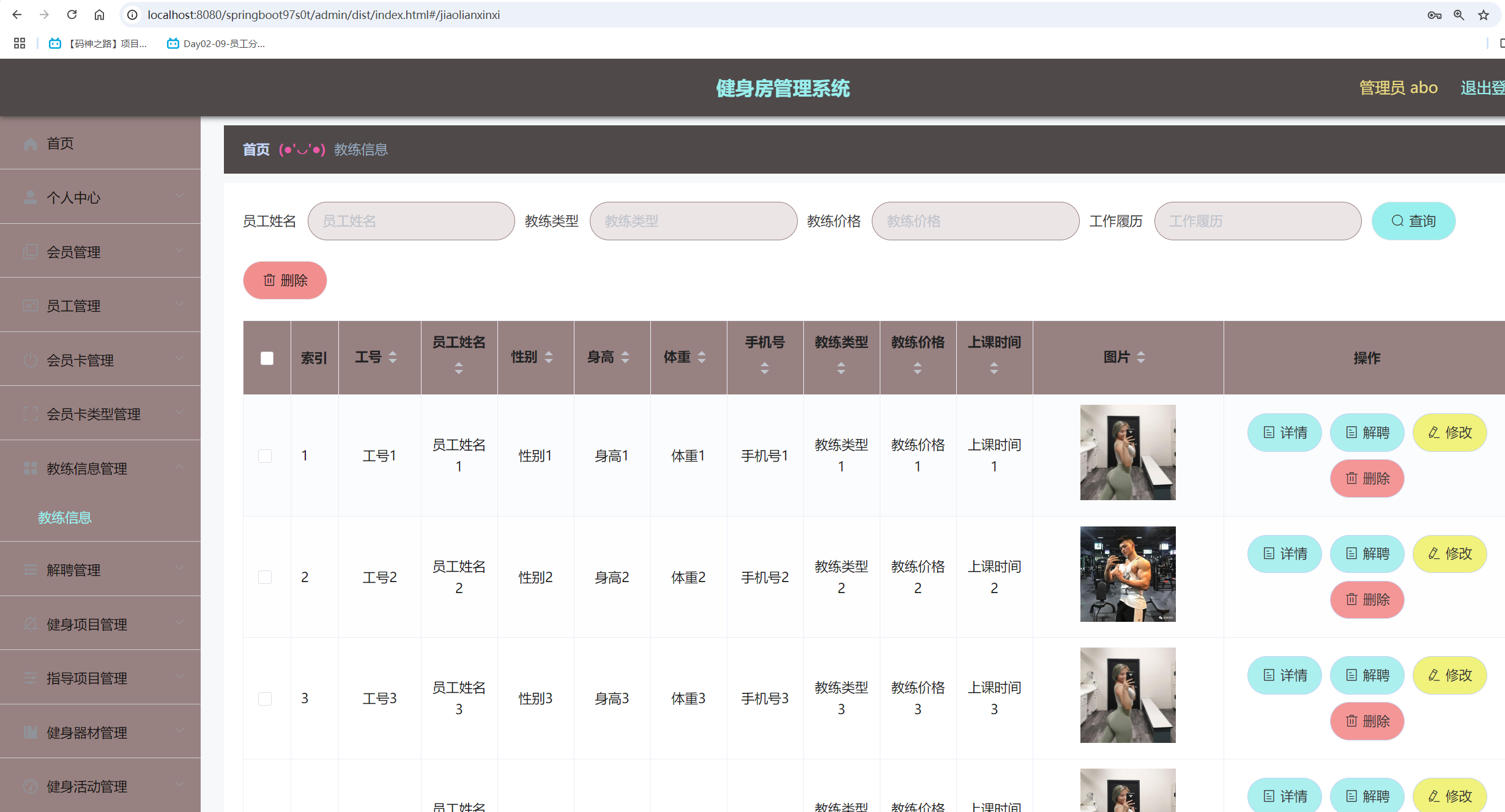Click the browser reload icon
This screenshot has height=812, width=1505.
(72, 15)
